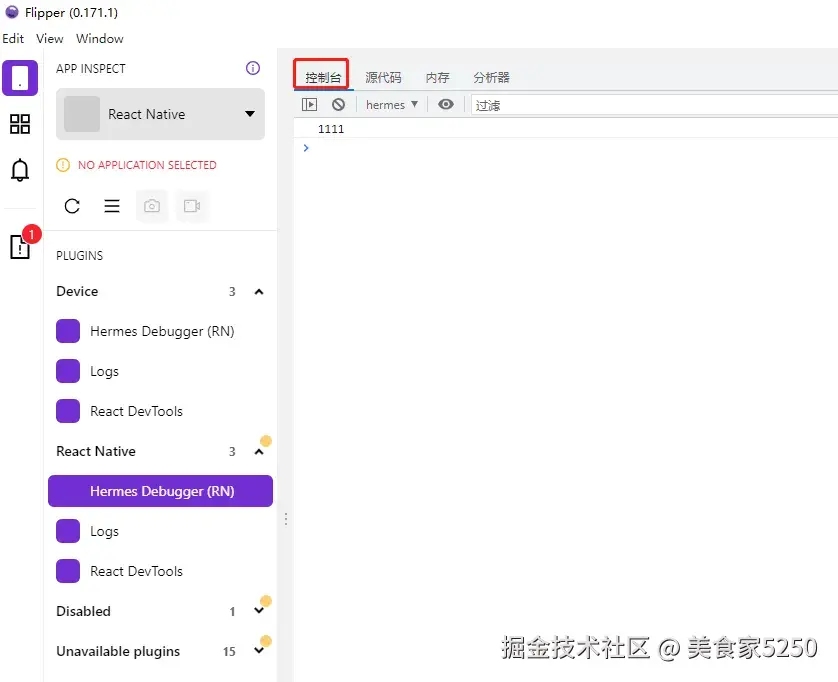Collapse the React Native plugins section
This screenshot has height=682, width=838.
[259, 452]
